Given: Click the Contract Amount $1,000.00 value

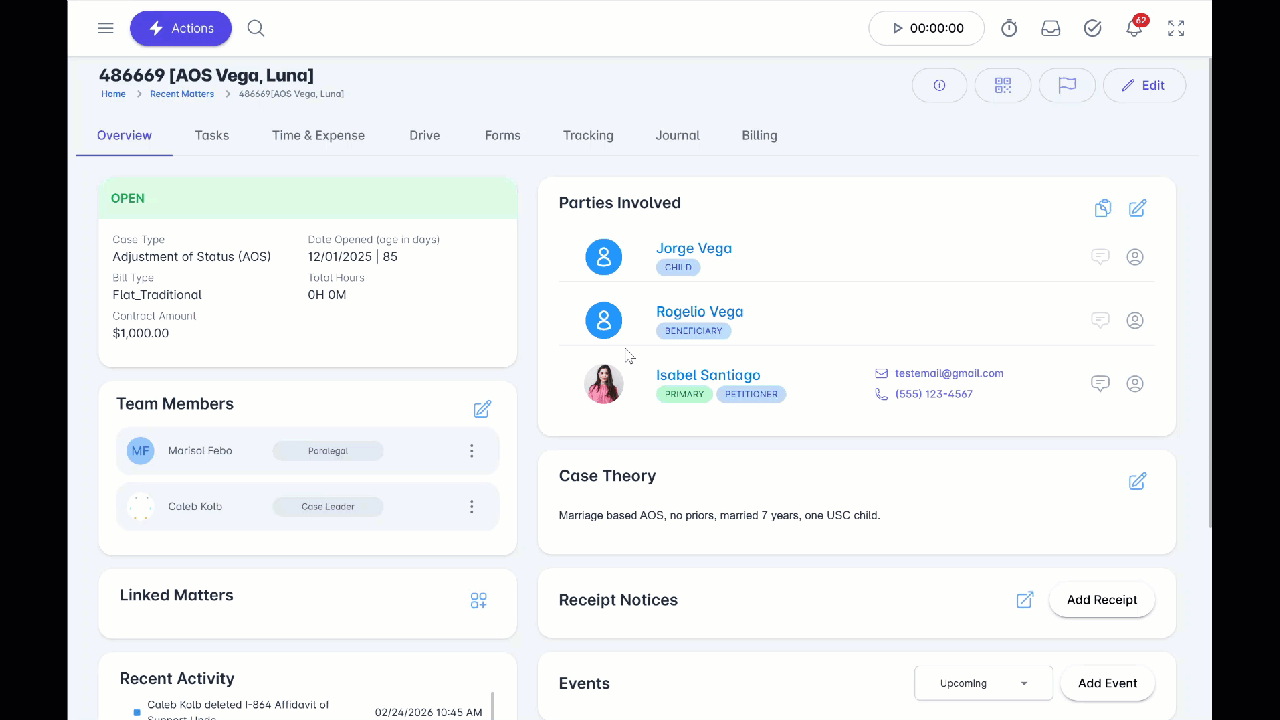Looking at the screenshot, I should (x=141, y=333).
